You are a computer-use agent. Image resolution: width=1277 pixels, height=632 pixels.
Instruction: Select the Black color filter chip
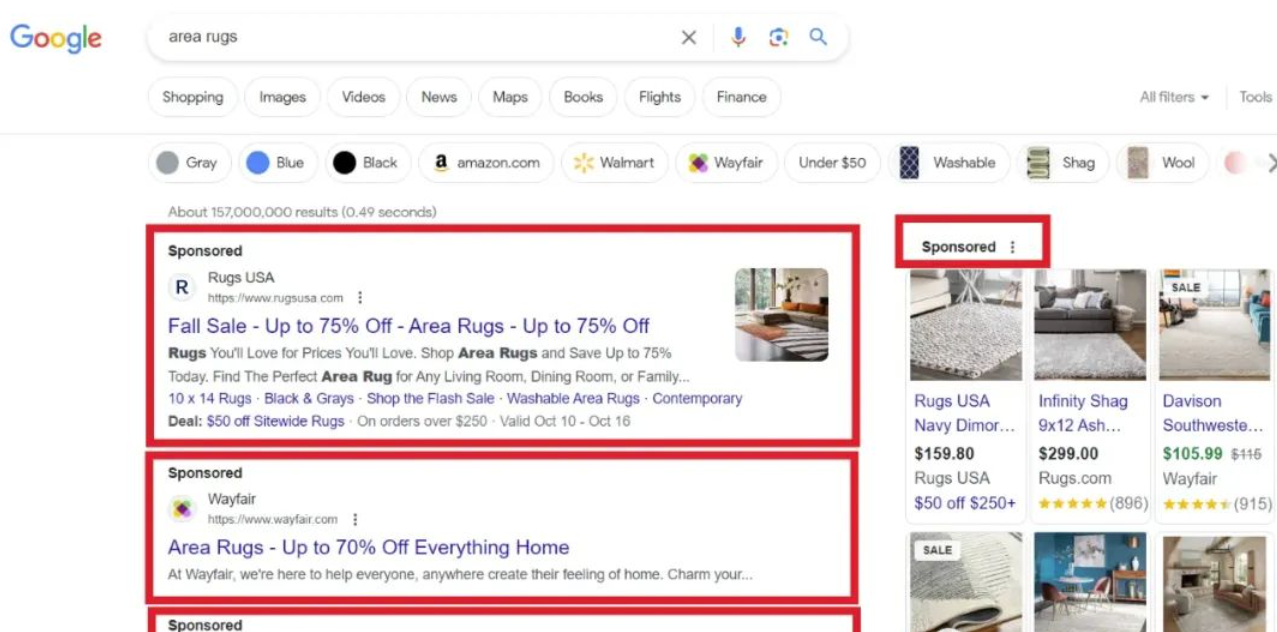click(367, 163)
